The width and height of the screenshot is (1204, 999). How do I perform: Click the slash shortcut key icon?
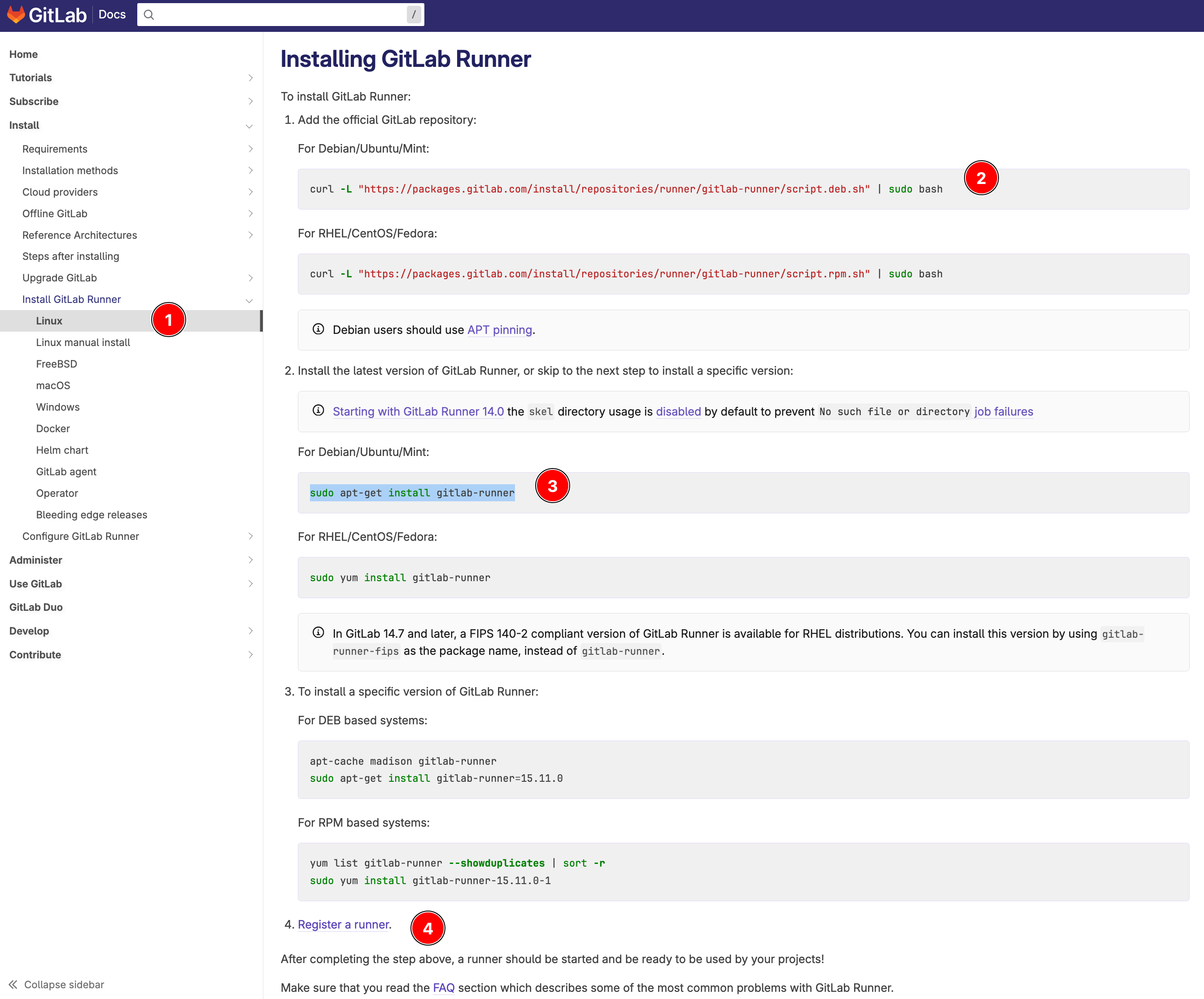[x=414, y=15]
